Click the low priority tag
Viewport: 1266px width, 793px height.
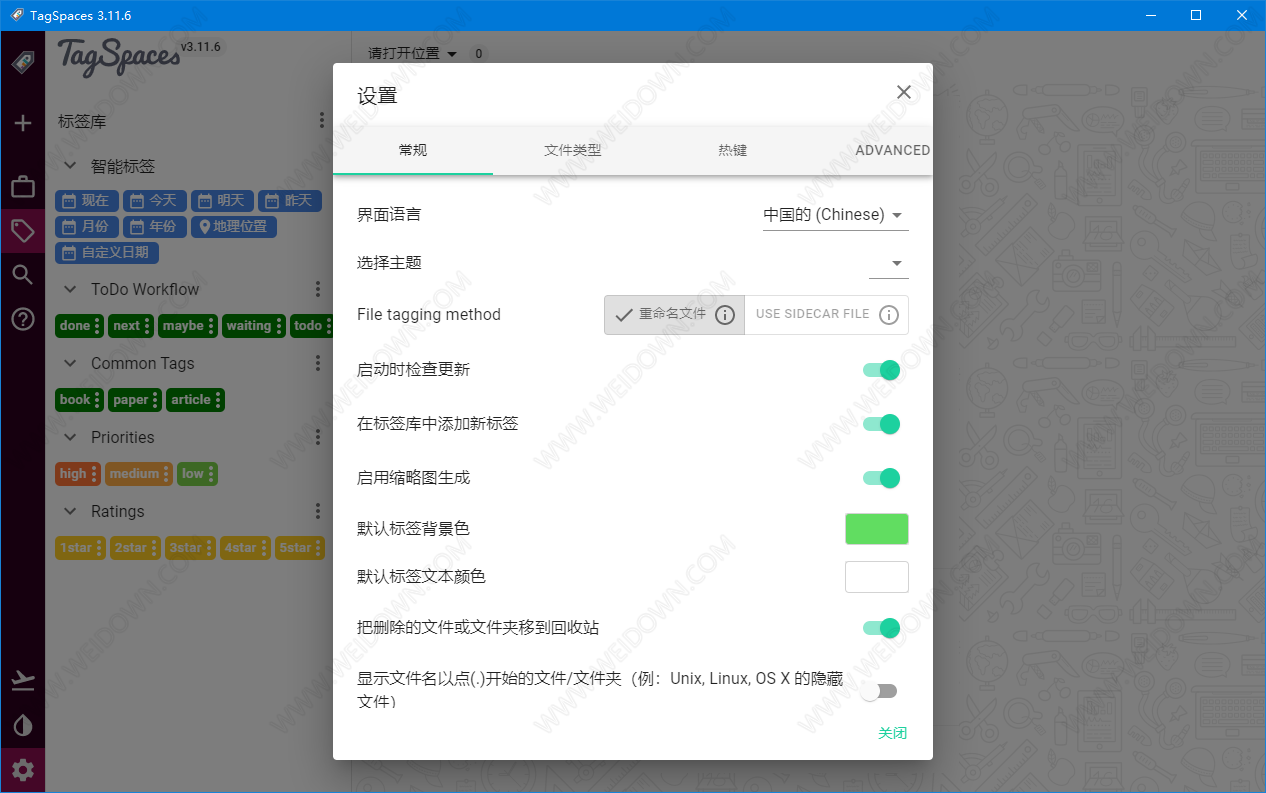[x=197, y=474]
